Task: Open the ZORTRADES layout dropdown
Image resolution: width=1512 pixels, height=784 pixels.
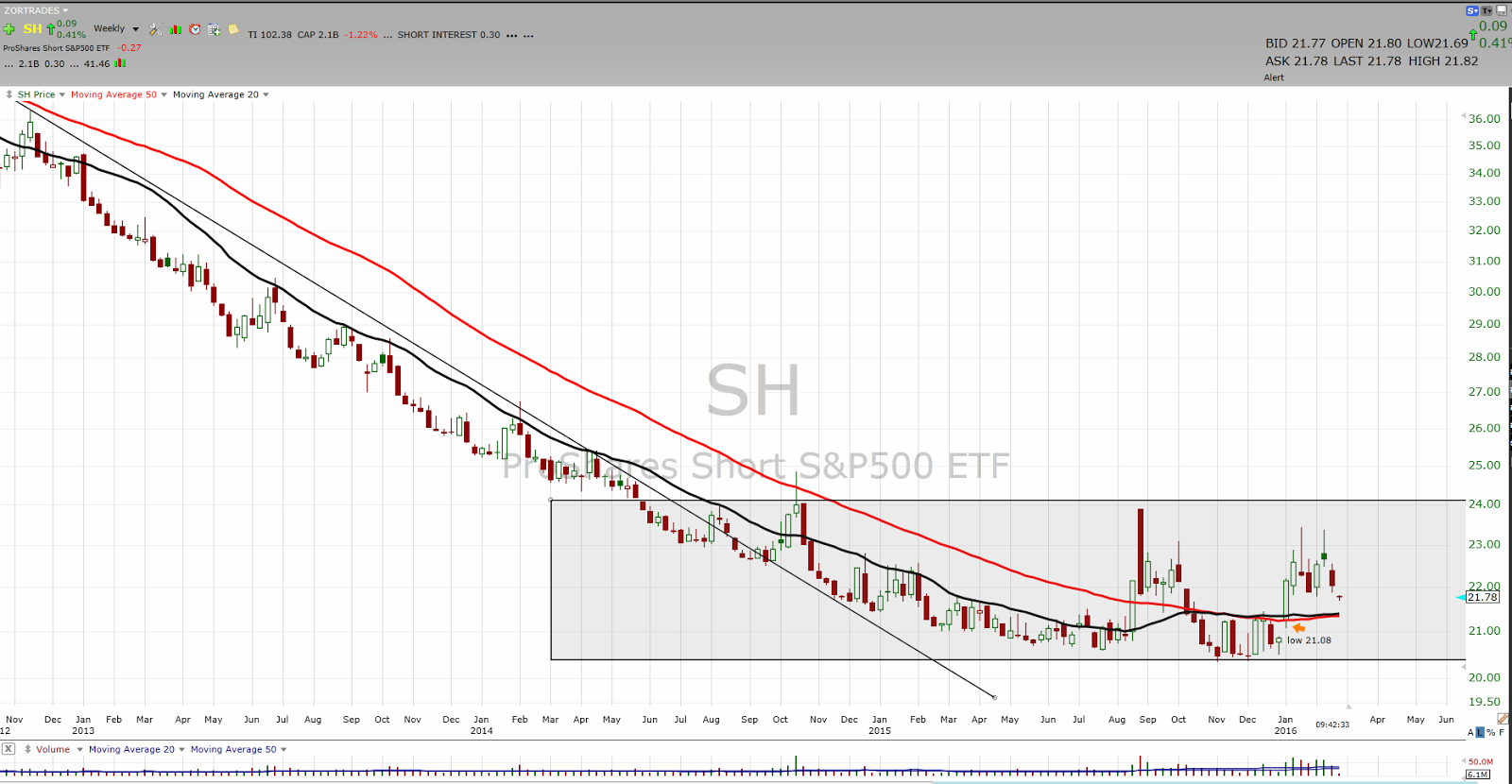Action: 36,10
